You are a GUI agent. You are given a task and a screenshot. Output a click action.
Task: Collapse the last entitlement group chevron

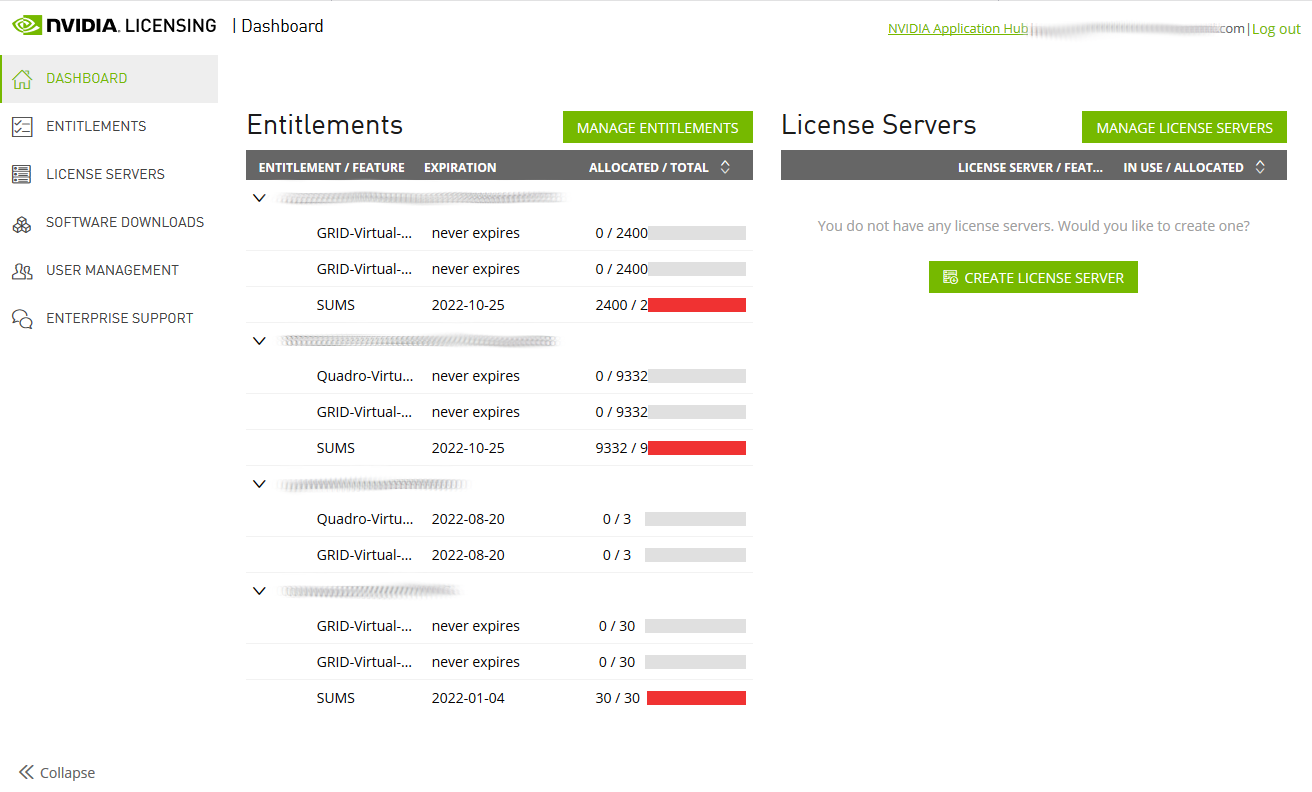pyautogui.click(x=259, y=591)
